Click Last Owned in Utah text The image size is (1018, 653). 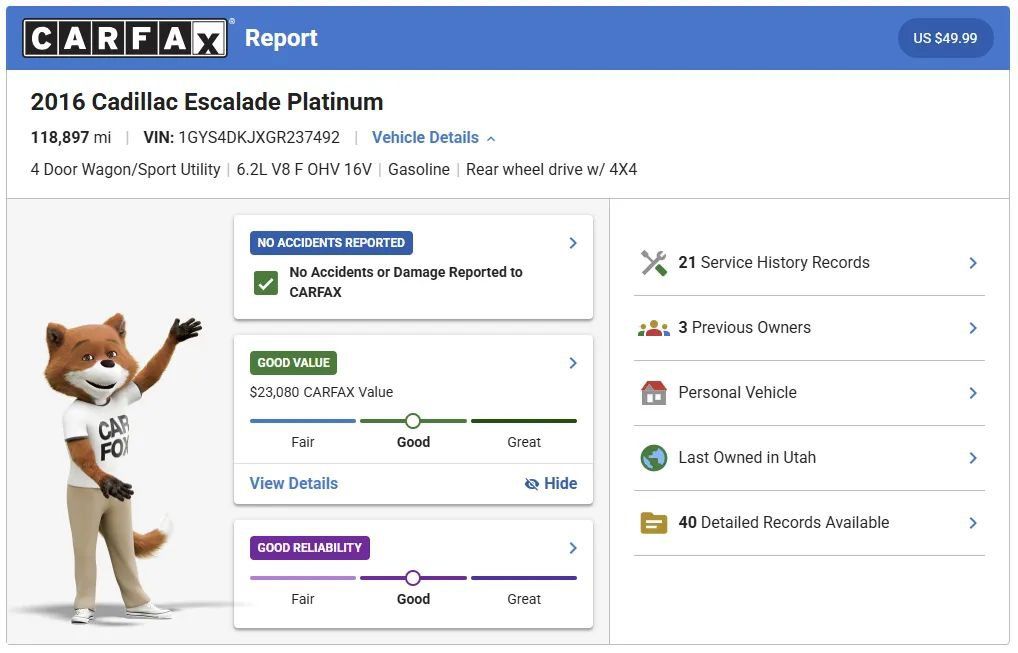(x=747, y=457)
